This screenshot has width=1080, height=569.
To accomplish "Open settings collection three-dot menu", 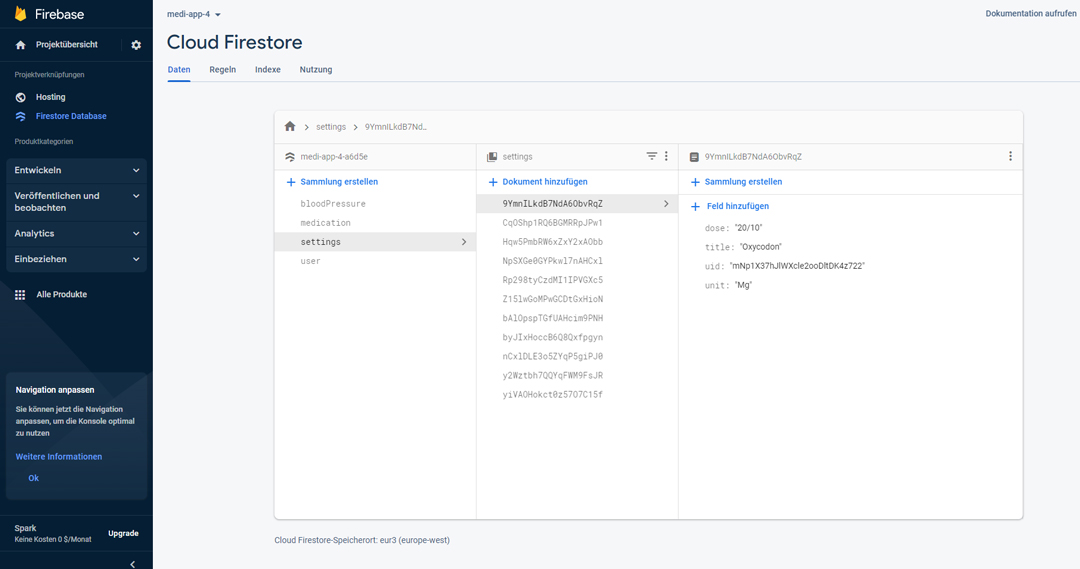I will click(666, 156).
